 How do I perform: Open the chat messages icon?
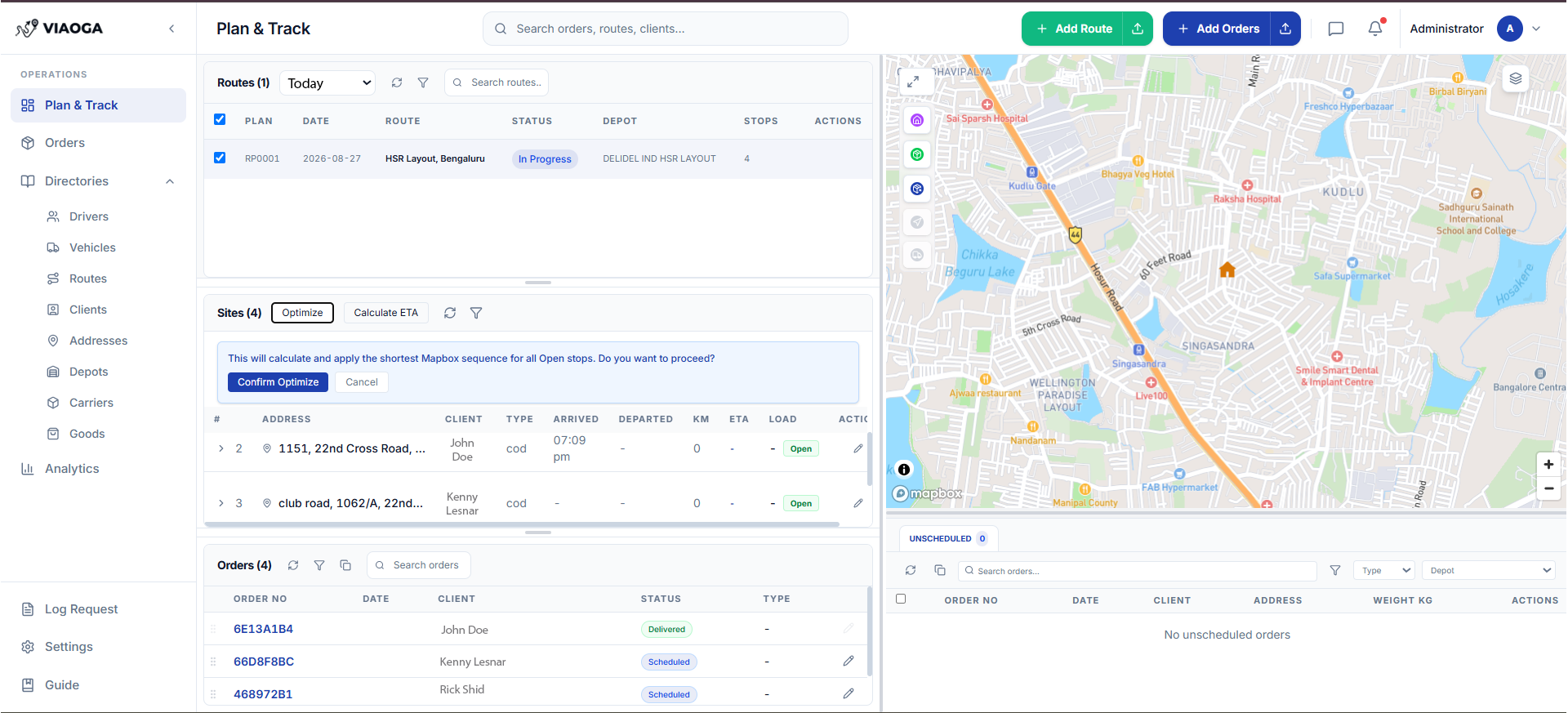pyautogui.click(x=1336, y=29)
